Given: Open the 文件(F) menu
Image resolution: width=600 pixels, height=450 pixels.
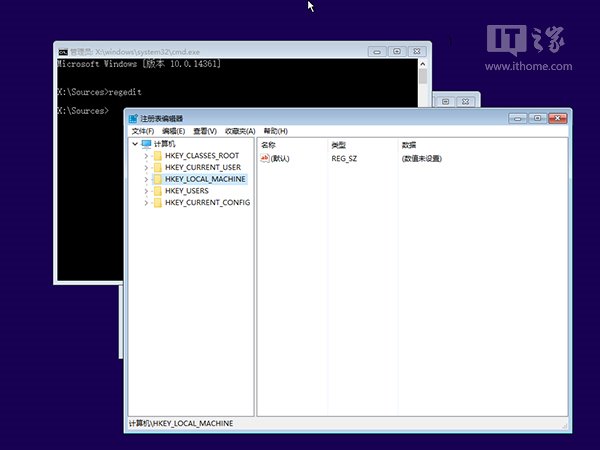Looking at the screenshot, I should coord(142,131).
